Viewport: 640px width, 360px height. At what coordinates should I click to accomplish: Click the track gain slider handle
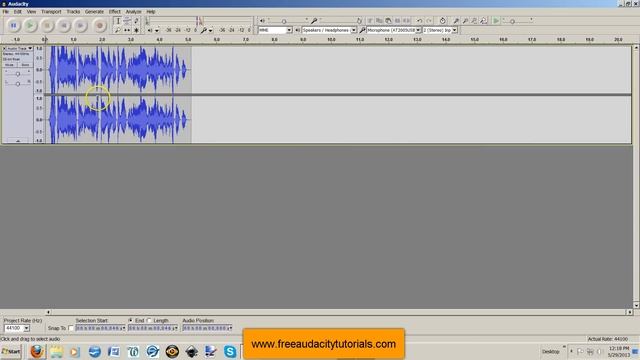(18, 74)
